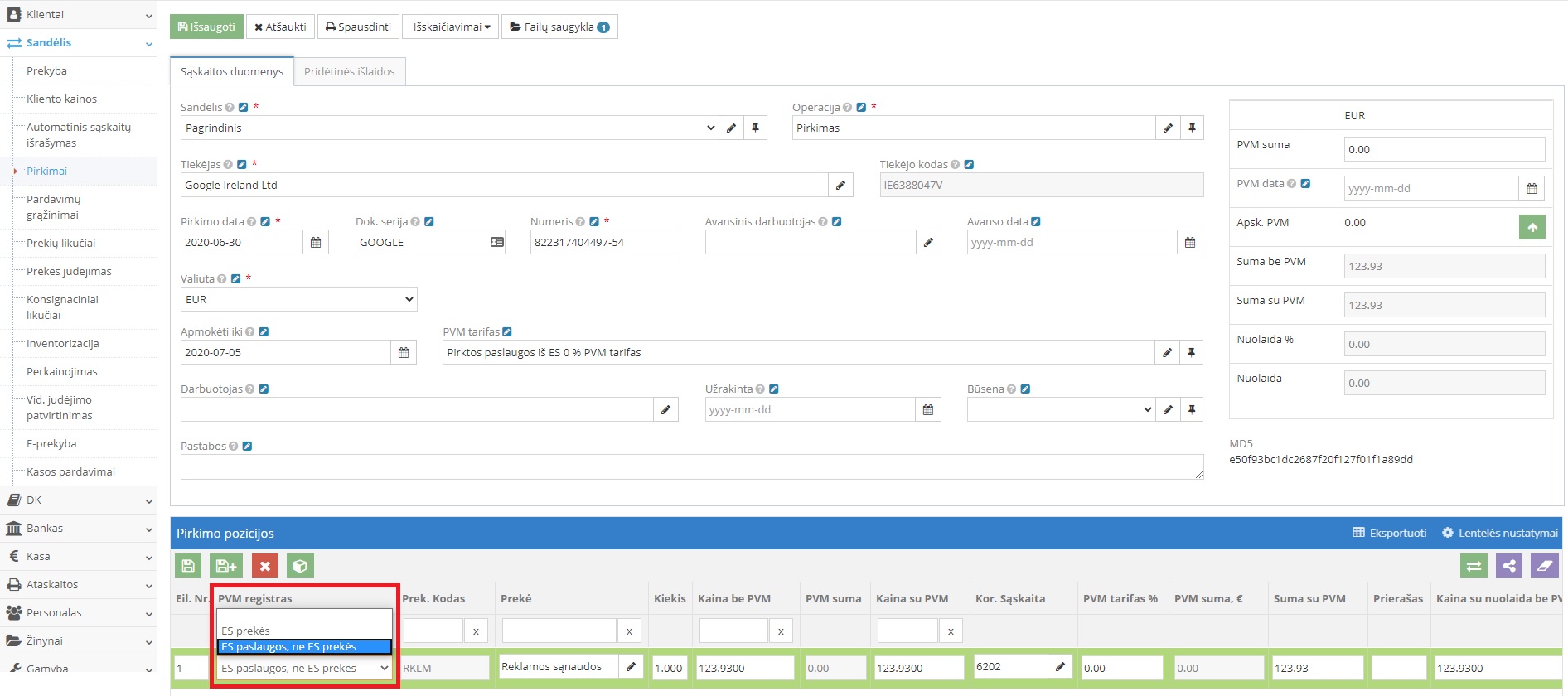Select 'ES prekės' option in PVM registras list
The width and height of the screenshot is (1568, 696).
(246, 631)
